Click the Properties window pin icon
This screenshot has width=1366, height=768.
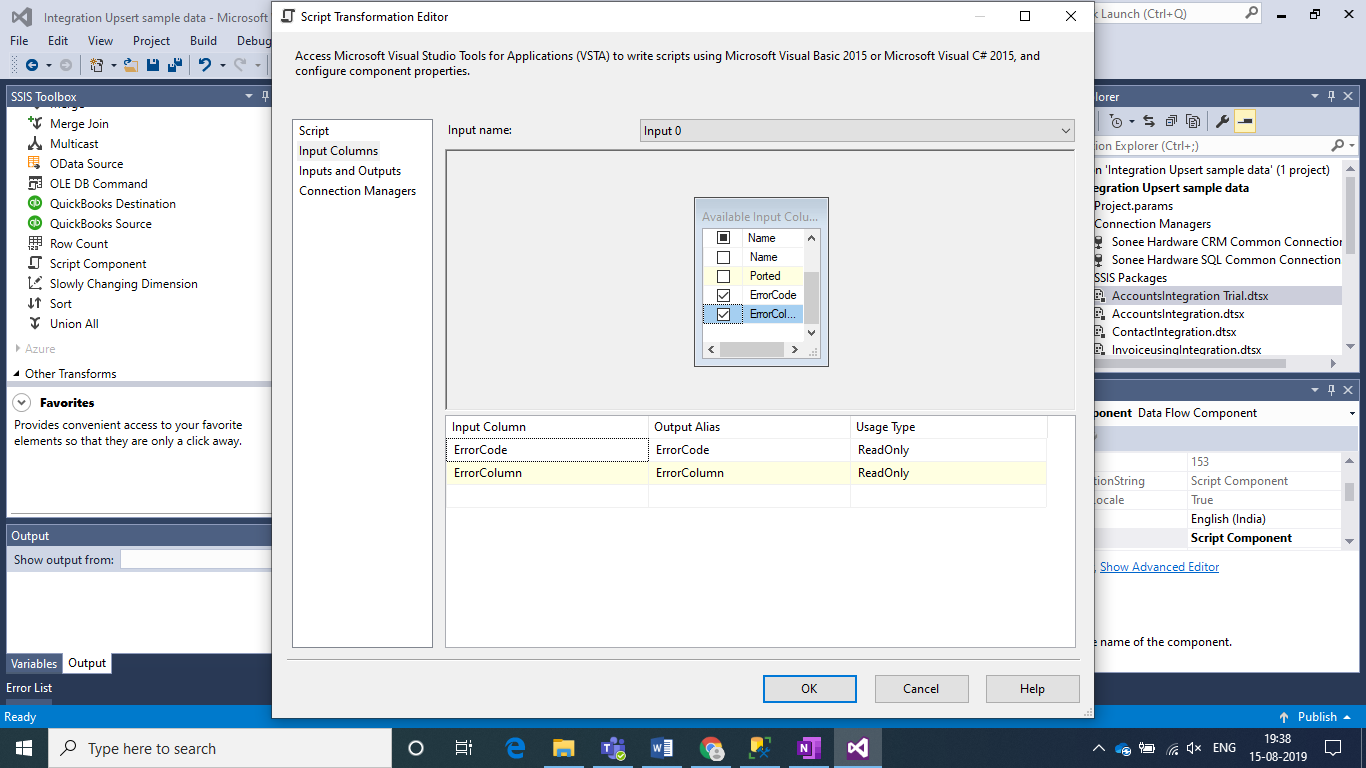pos(1331,391)
